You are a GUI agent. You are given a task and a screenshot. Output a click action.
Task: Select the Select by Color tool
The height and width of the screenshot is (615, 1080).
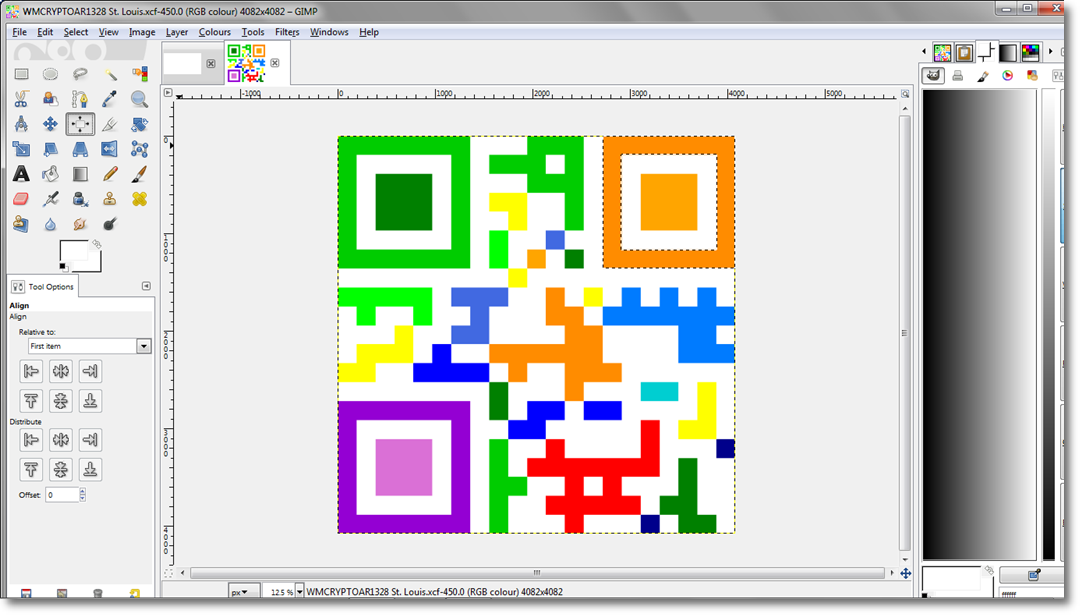coord(139,74)
